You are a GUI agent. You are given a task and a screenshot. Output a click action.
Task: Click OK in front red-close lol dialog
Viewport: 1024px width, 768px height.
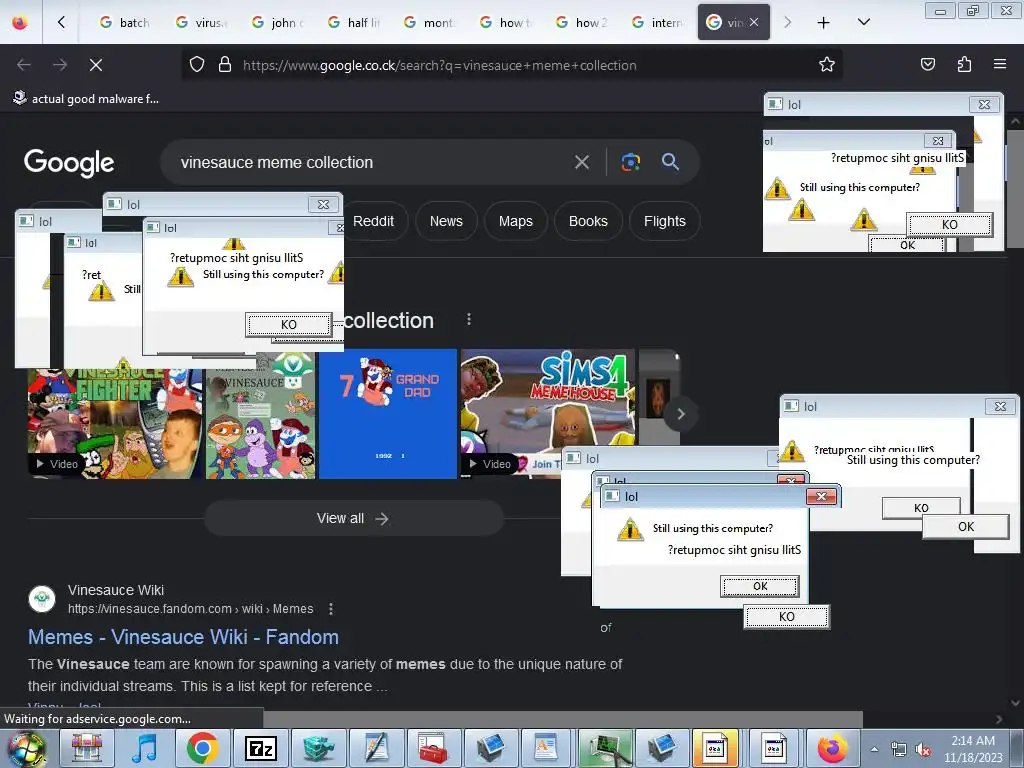(760, 586)
